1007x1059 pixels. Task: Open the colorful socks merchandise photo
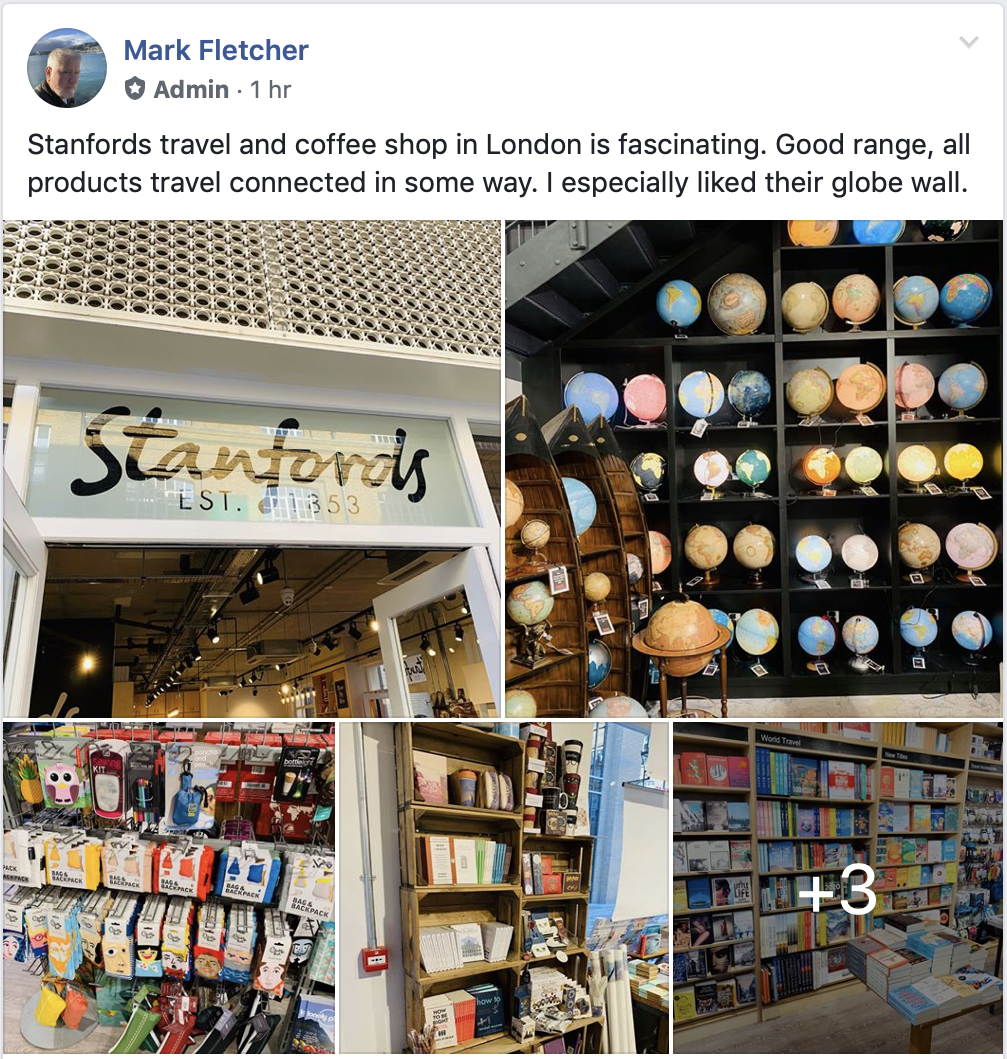tap(169, 888)
